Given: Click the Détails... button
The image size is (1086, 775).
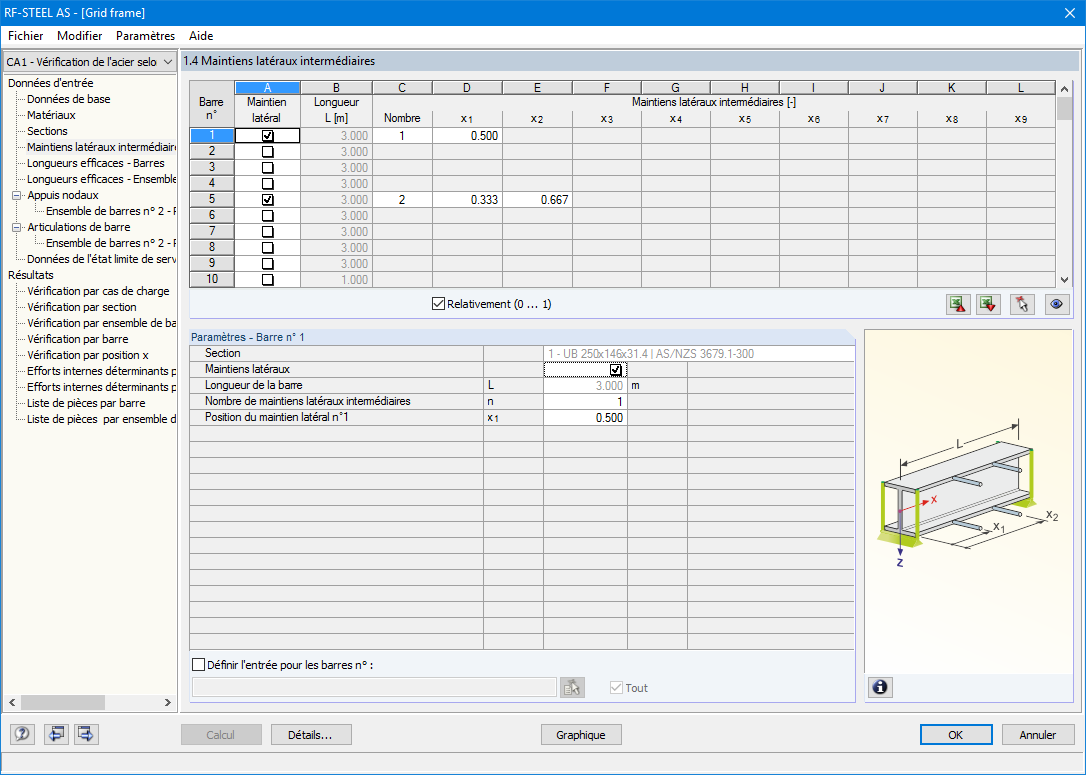Looking at the screenshot, I should [x=311, y=735].
